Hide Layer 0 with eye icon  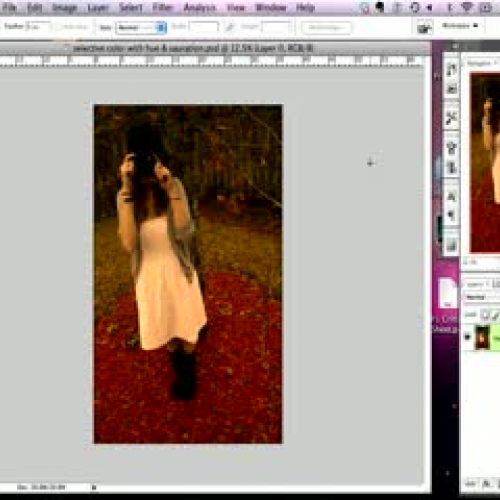click(x=467, y=337)
